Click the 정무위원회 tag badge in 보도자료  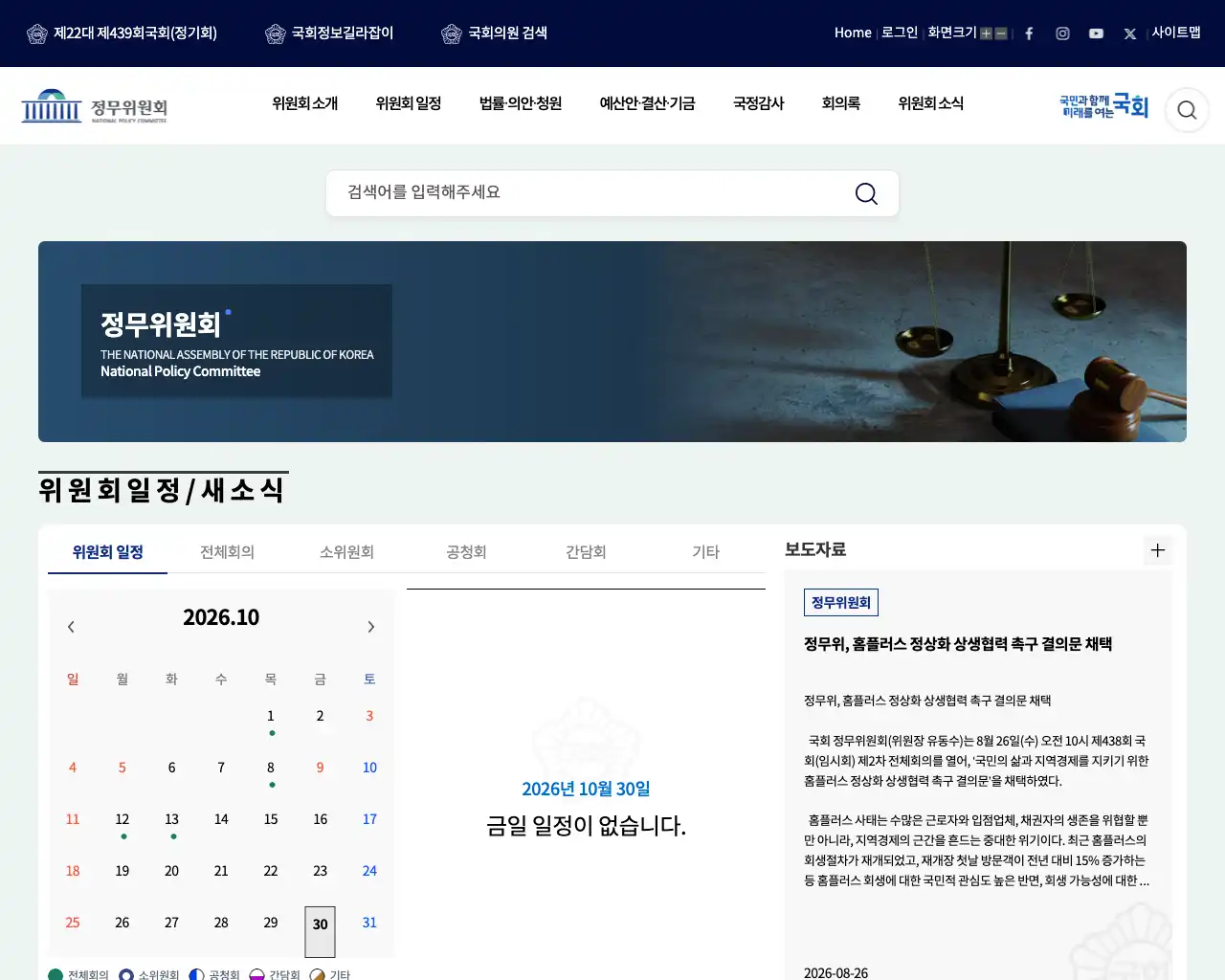[x=841, y=602]
